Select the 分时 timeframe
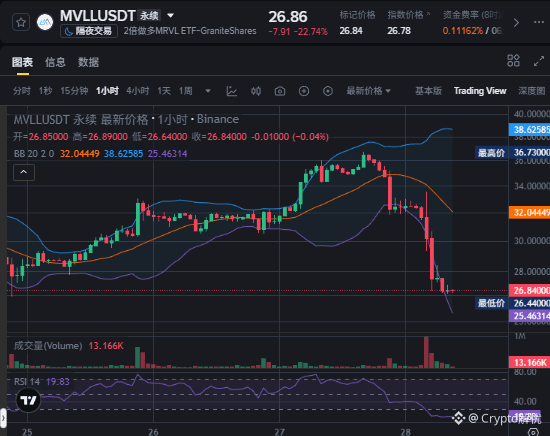The height and width of the screenshot is (436, 550). (x=22, y=91)
